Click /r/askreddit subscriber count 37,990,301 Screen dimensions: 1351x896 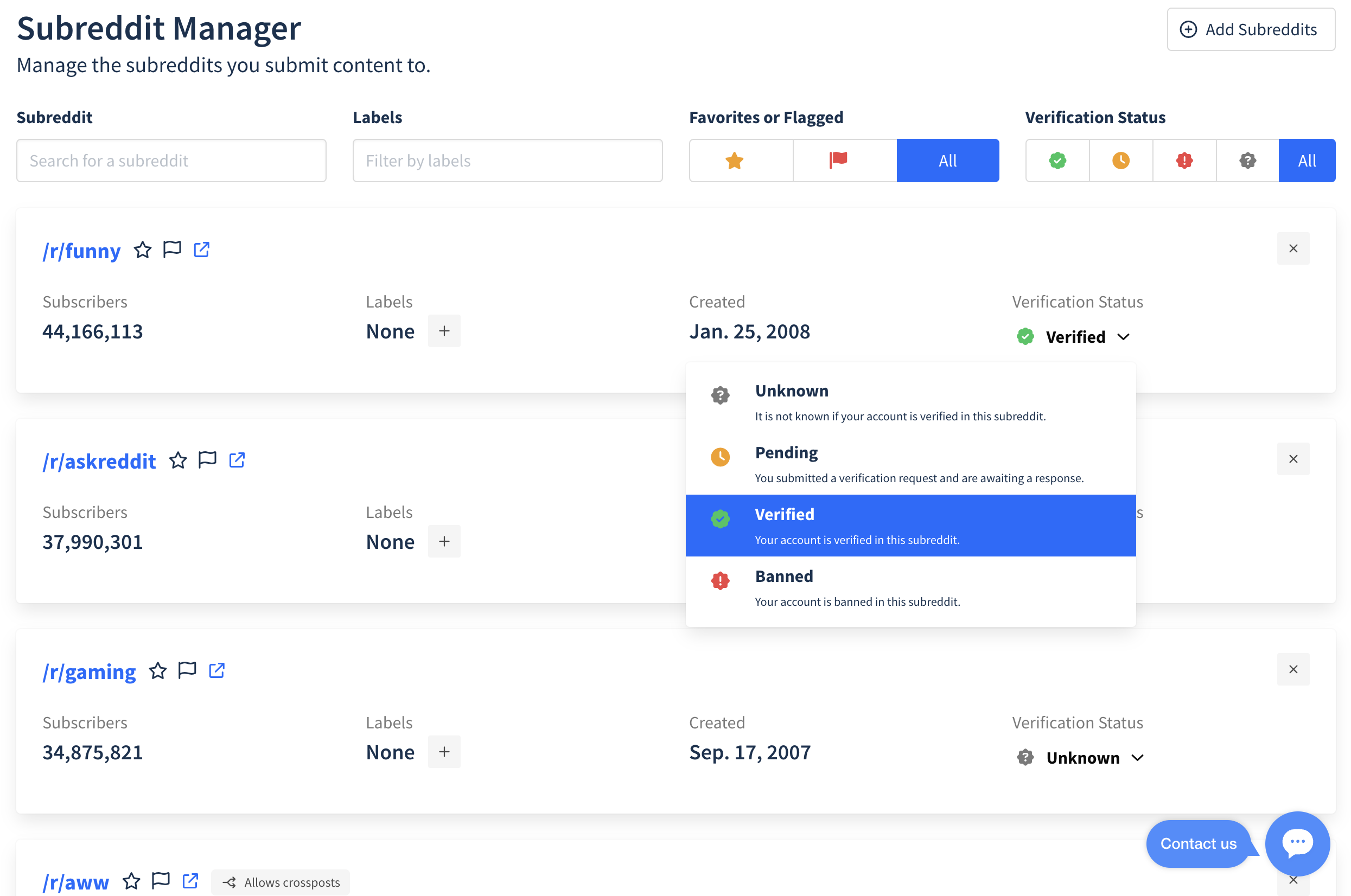[x=93, y=542]
